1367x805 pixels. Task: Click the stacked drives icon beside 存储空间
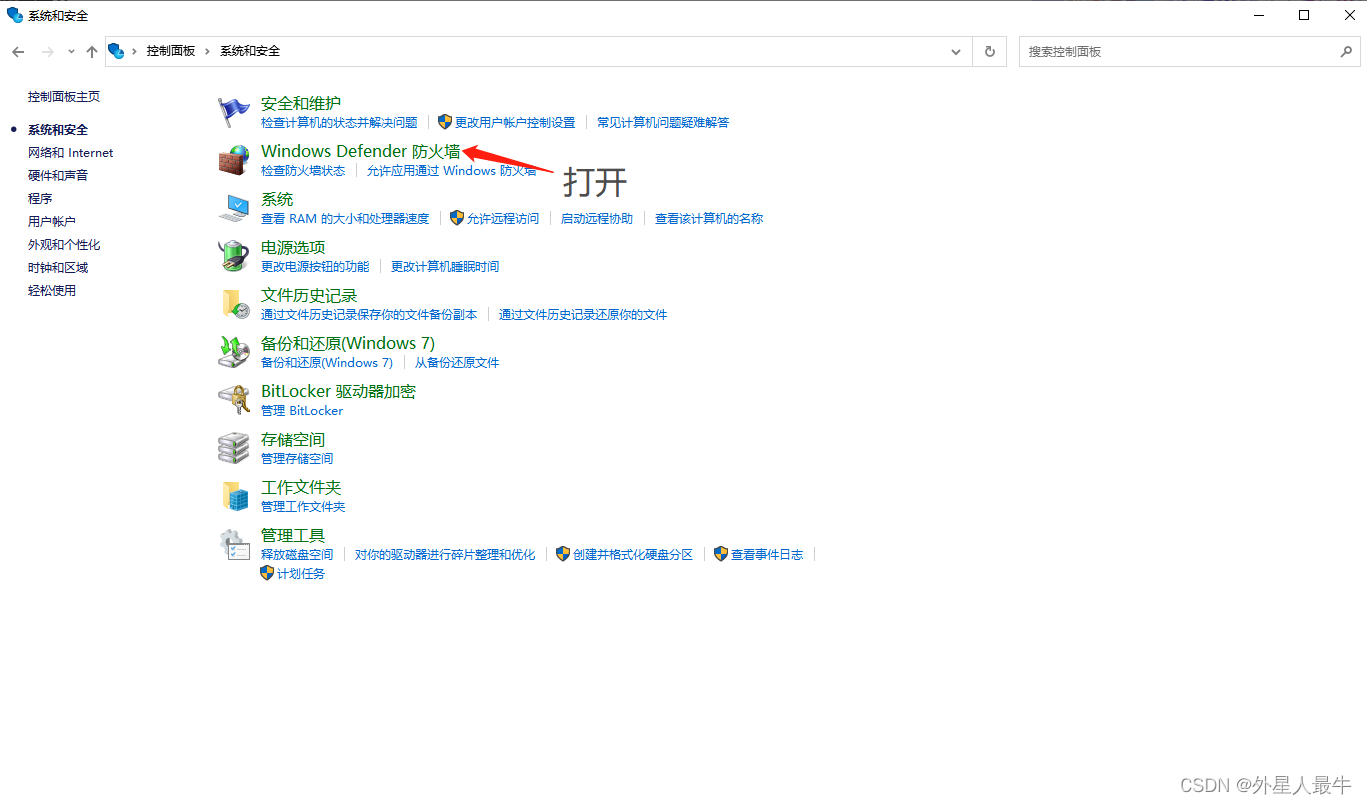(x=234, y=448)
